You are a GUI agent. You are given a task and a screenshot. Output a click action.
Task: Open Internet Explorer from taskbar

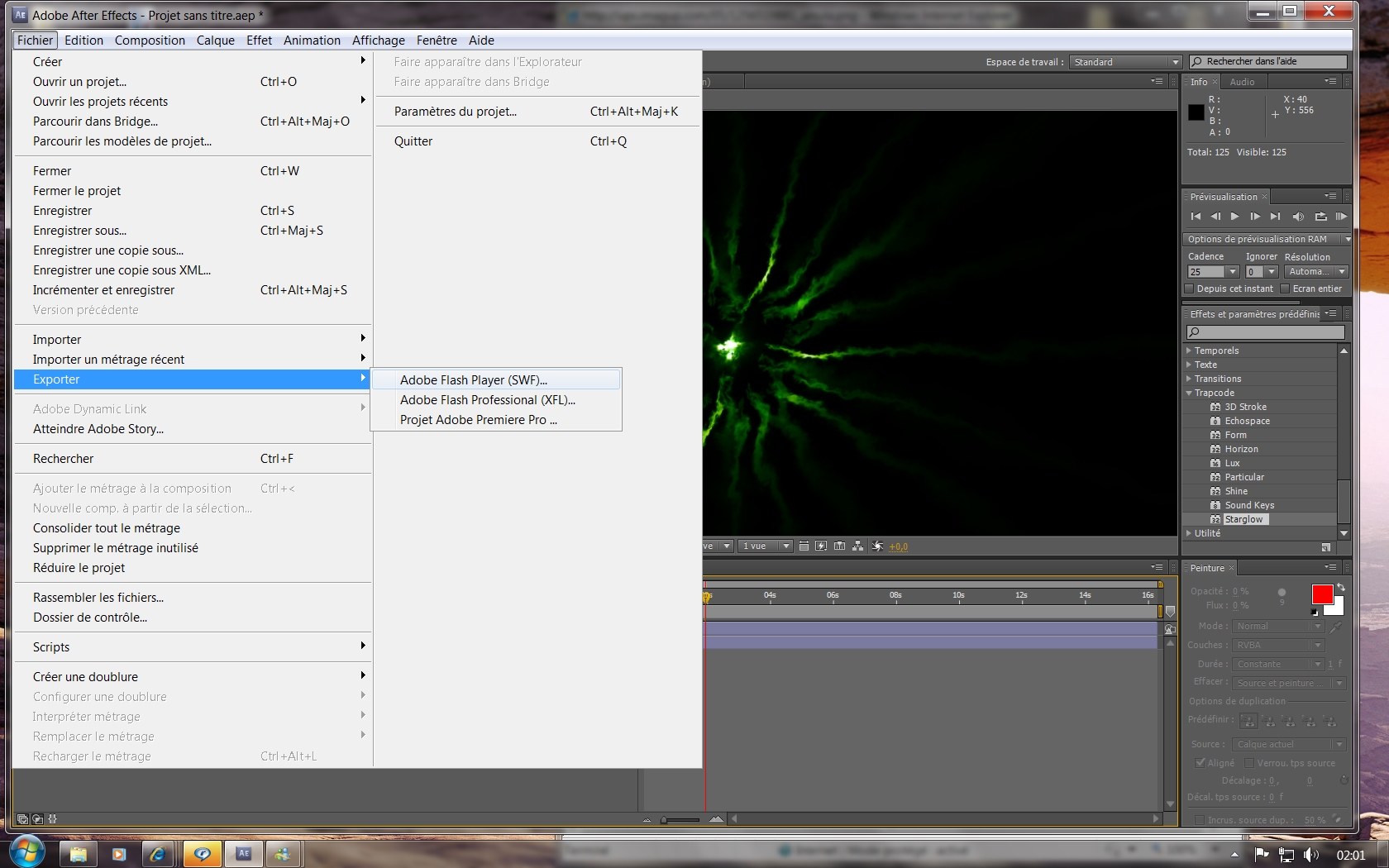[x=157, y=854]
